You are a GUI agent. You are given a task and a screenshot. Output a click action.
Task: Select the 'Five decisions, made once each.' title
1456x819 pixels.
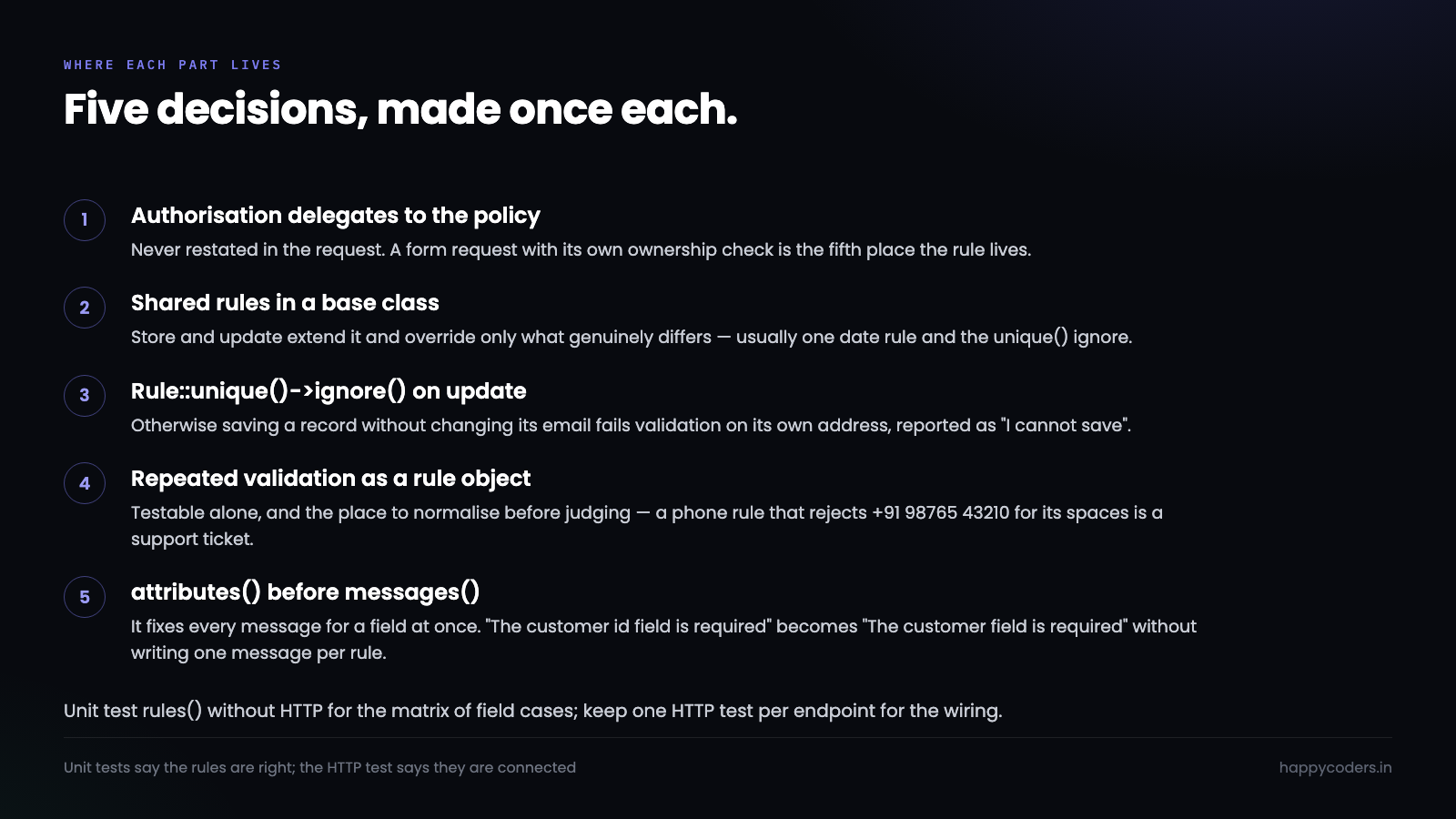tap(400, 110)
